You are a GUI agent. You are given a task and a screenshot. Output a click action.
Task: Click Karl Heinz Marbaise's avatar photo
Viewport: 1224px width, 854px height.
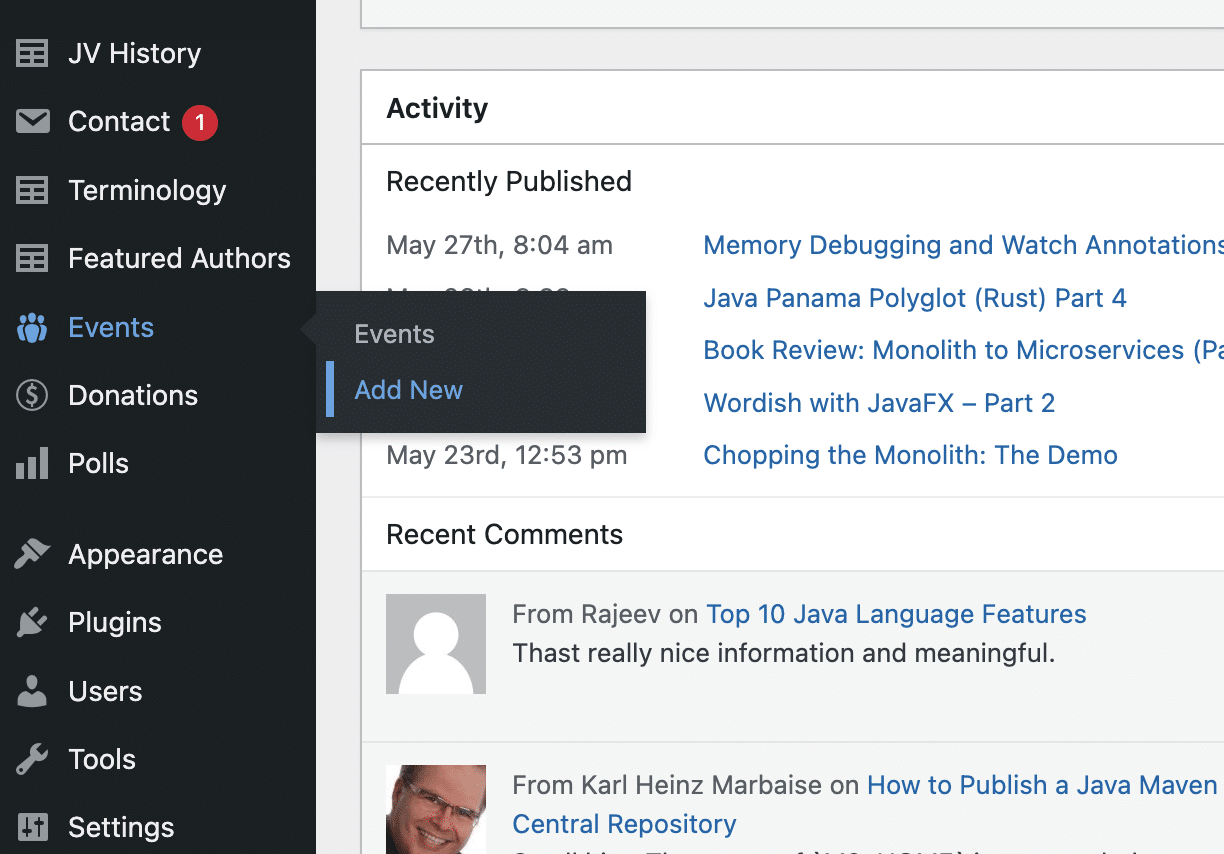click(x=435, y=809)
